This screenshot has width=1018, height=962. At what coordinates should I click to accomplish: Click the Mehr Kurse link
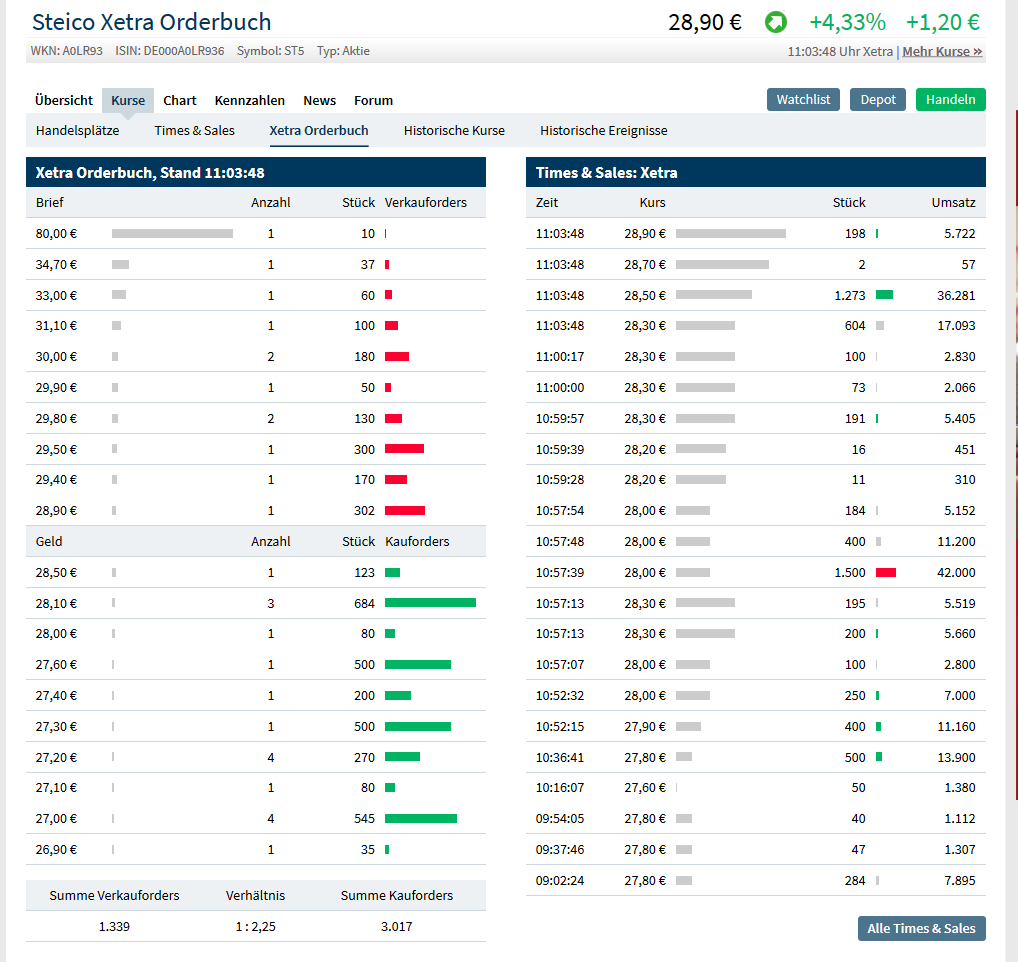(x=942, y=51)
